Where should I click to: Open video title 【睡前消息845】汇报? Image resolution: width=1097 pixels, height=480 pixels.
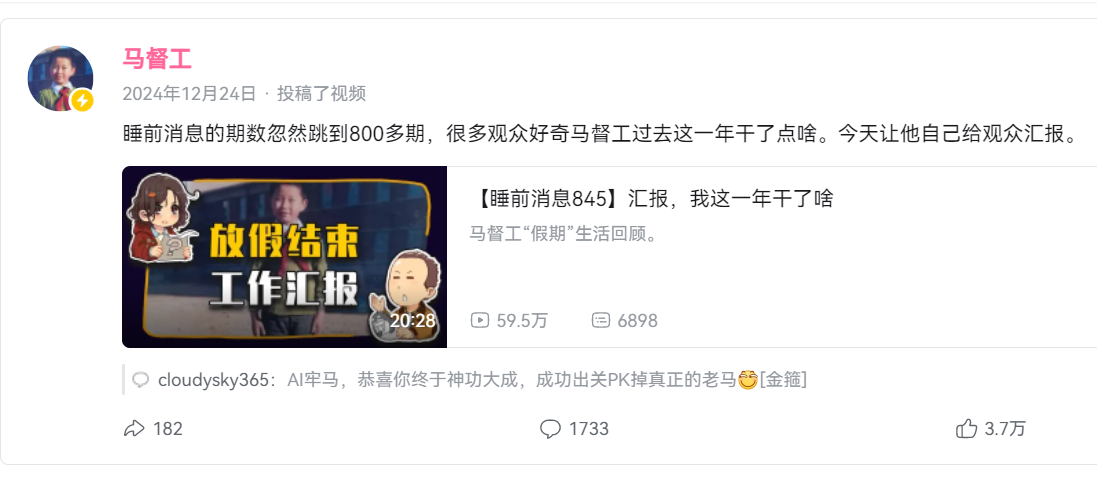tap(652, 199)
